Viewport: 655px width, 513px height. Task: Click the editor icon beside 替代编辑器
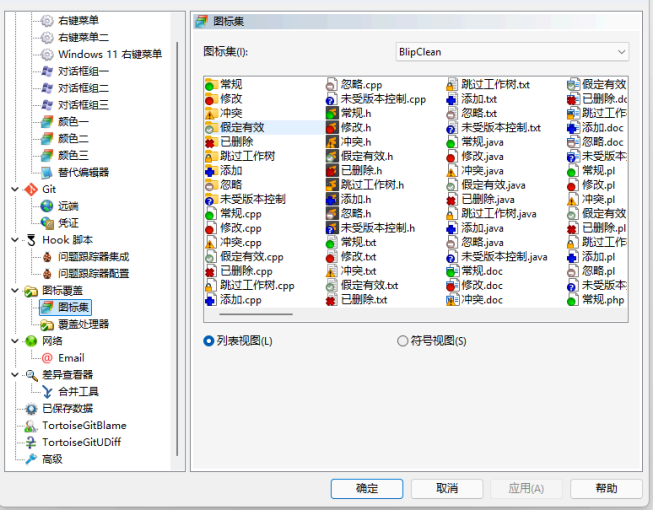click(47, 173)
